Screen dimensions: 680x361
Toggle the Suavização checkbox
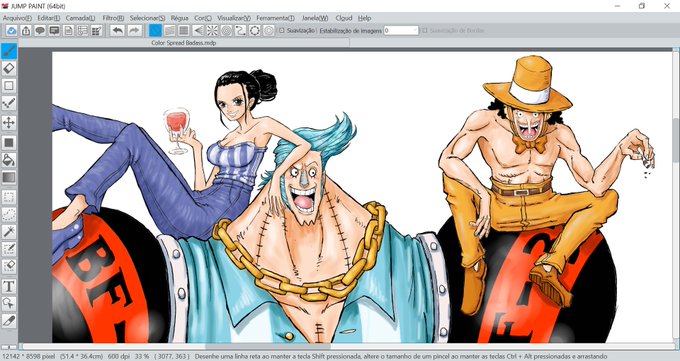281,31
